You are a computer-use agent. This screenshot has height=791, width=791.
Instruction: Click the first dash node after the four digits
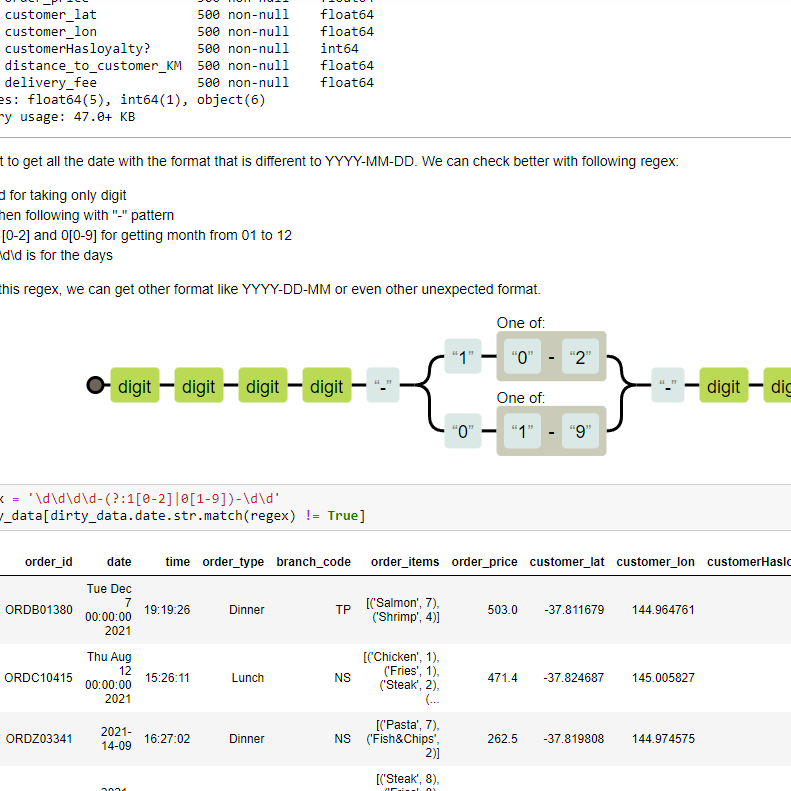coord(383,387)
